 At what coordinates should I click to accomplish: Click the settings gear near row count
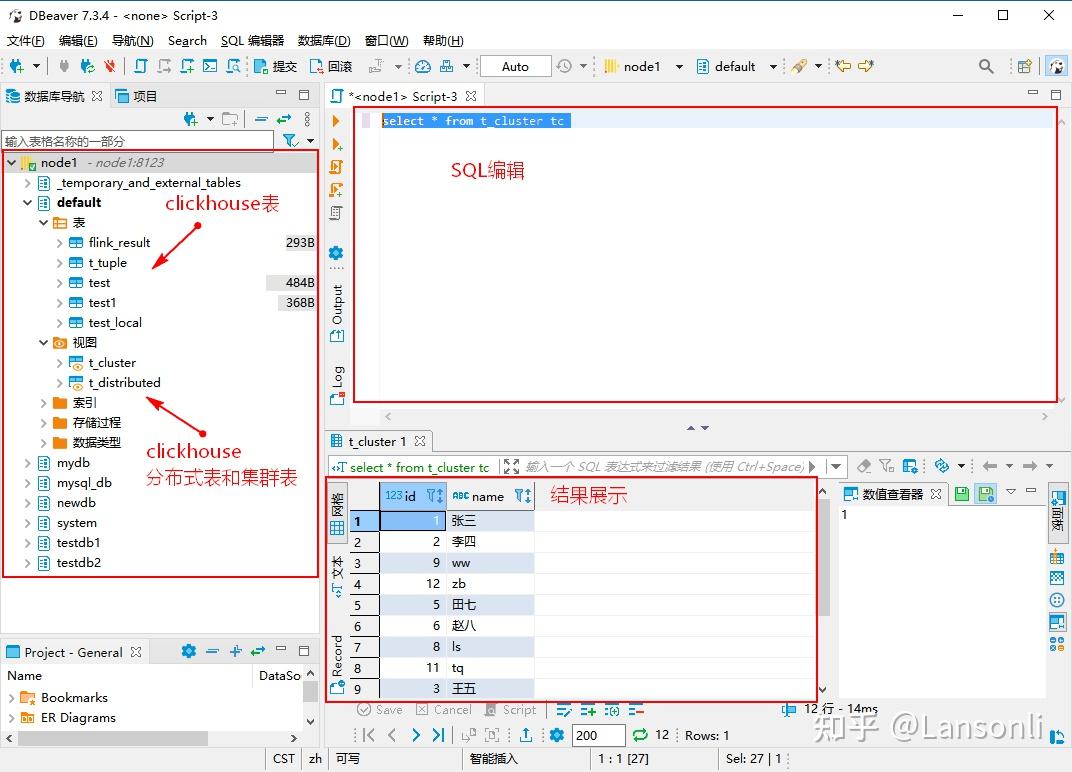[x=557, y=734]
